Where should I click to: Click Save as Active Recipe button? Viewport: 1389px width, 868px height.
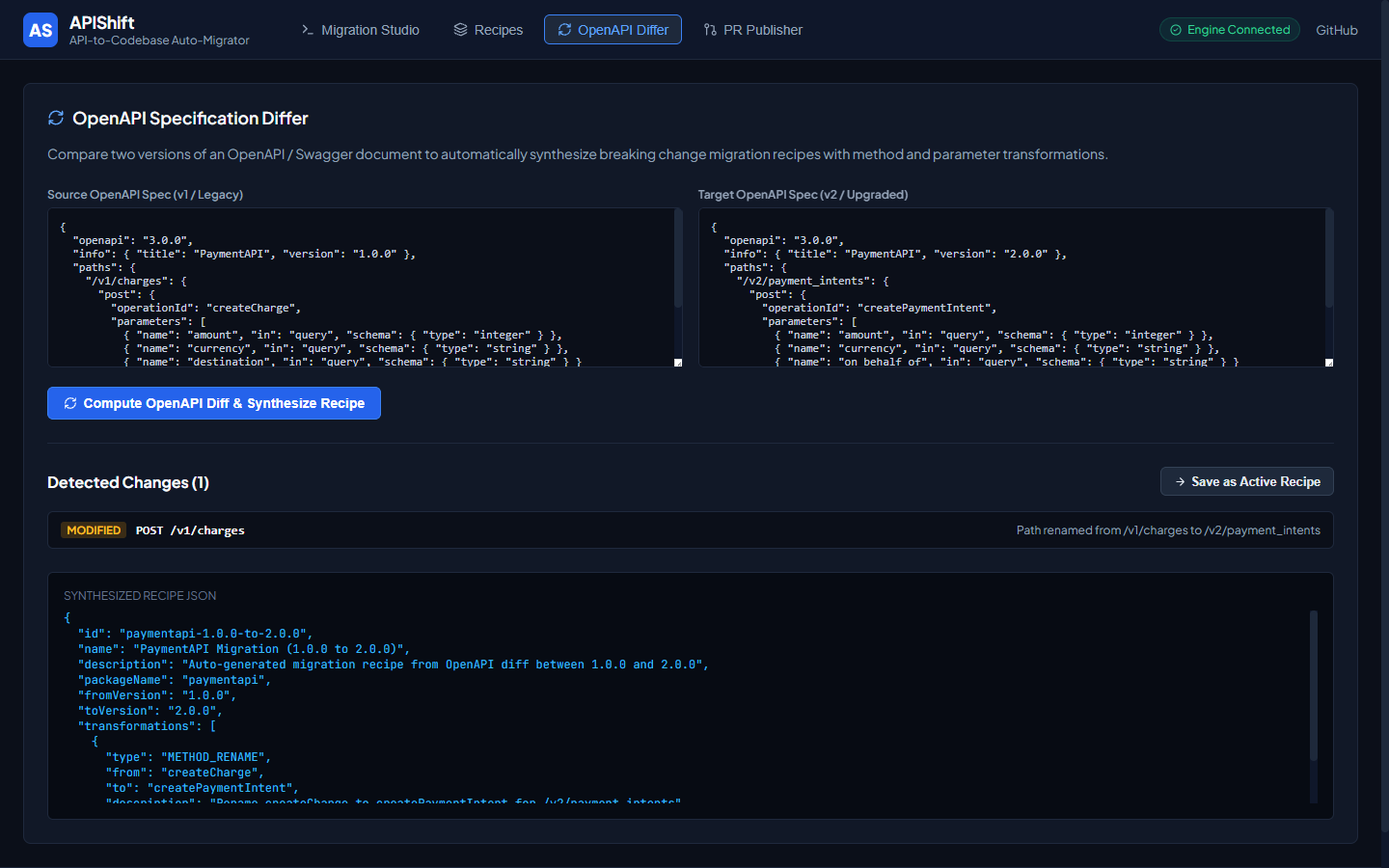[1246, 481]
